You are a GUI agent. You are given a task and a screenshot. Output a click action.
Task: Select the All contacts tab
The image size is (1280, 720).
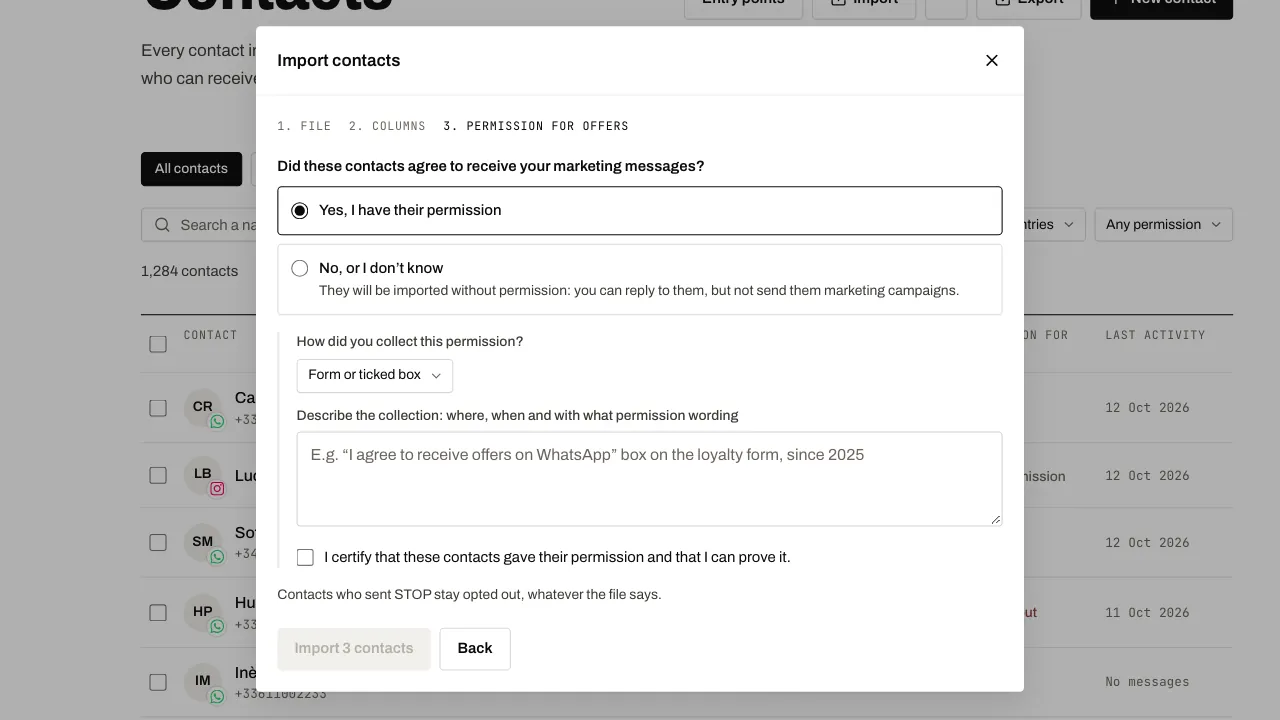[191, 169]
